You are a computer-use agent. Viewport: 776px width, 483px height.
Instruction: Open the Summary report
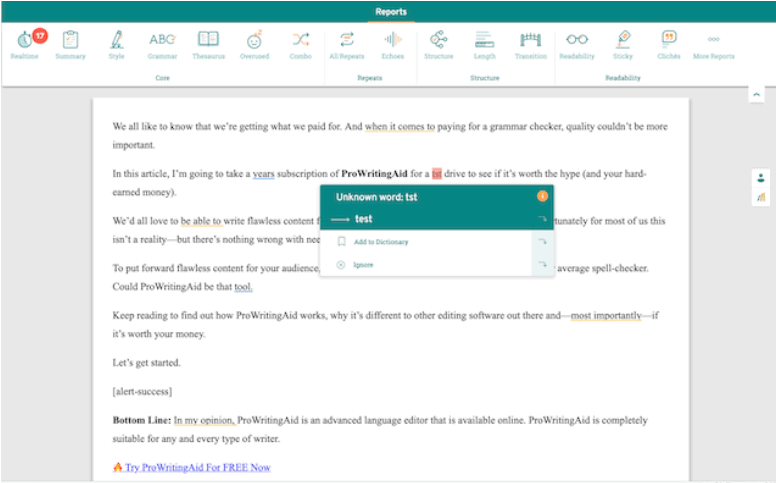[70, 45]
